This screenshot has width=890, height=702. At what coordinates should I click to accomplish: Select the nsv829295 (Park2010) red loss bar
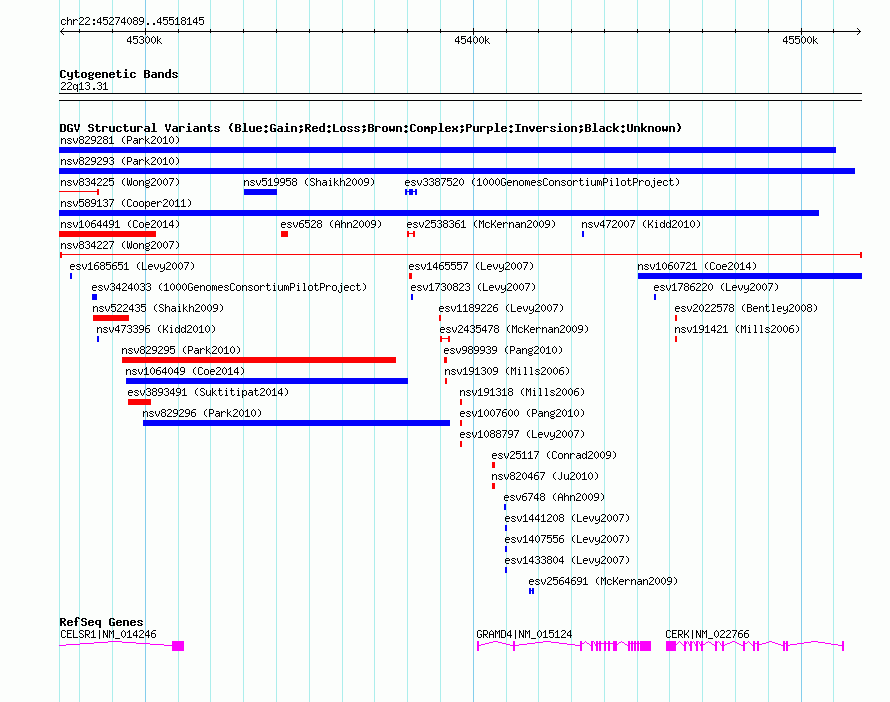[259, 360]
